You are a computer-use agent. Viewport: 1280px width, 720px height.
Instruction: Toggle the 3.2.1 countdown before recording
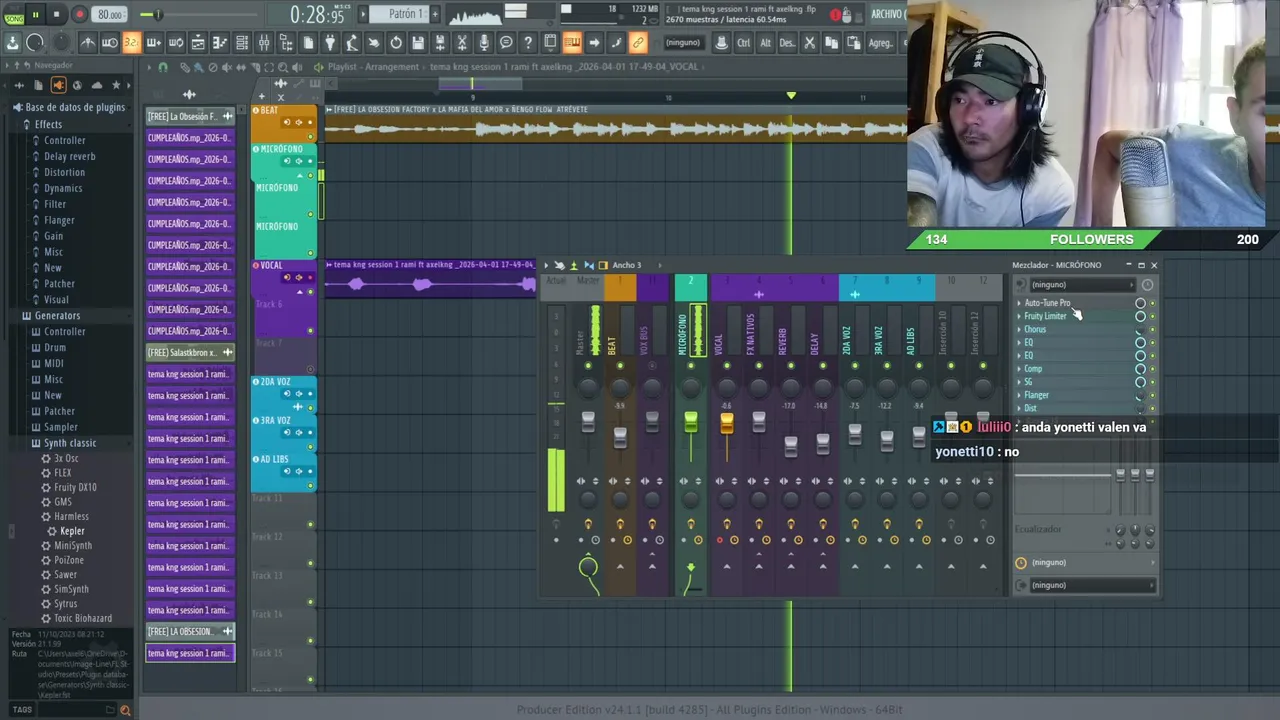point(131,42)
